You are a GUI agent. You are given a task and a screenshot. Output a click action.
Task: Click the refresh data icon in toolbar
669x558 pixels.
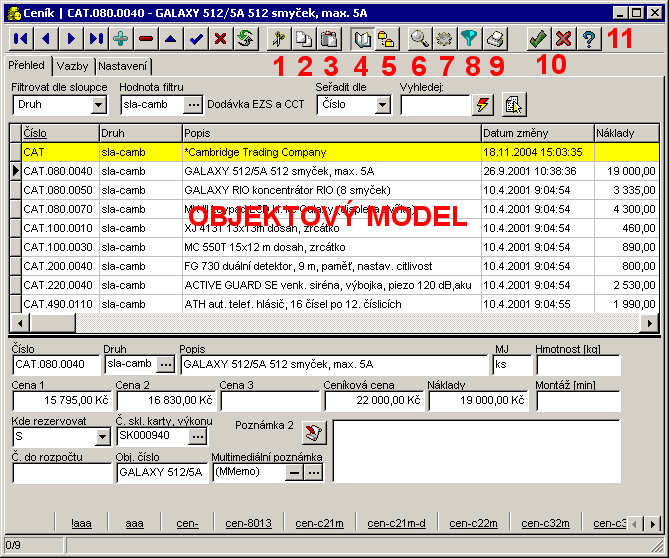[244, 39]
